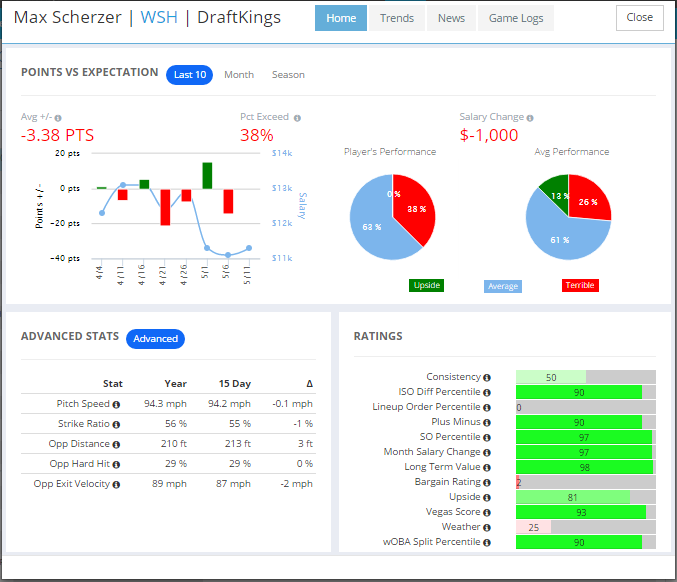Click info icon beside Salary Change
The height and width of the screenshot is (582, 677).
point(530,118)
